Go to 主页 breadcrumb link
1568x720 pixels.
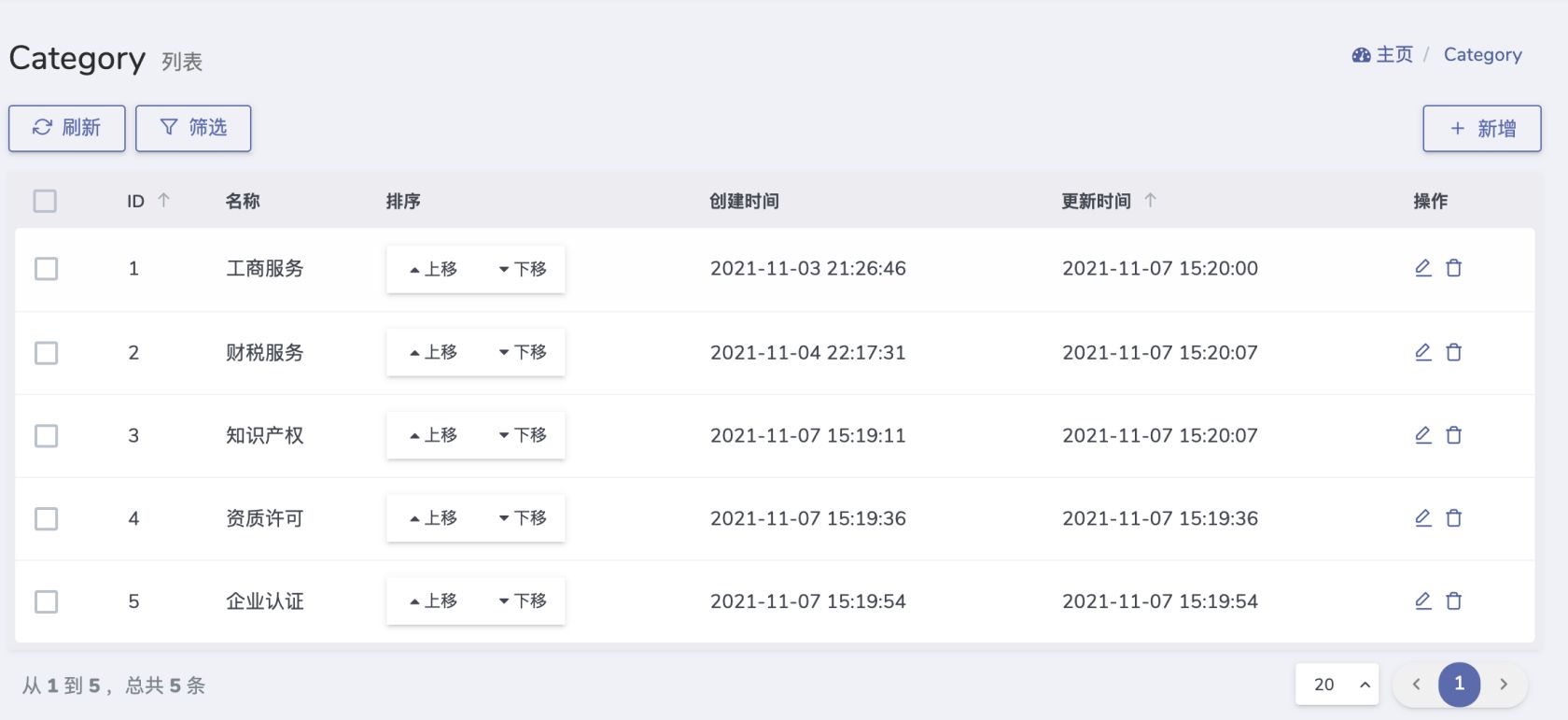click(1382, 54)
